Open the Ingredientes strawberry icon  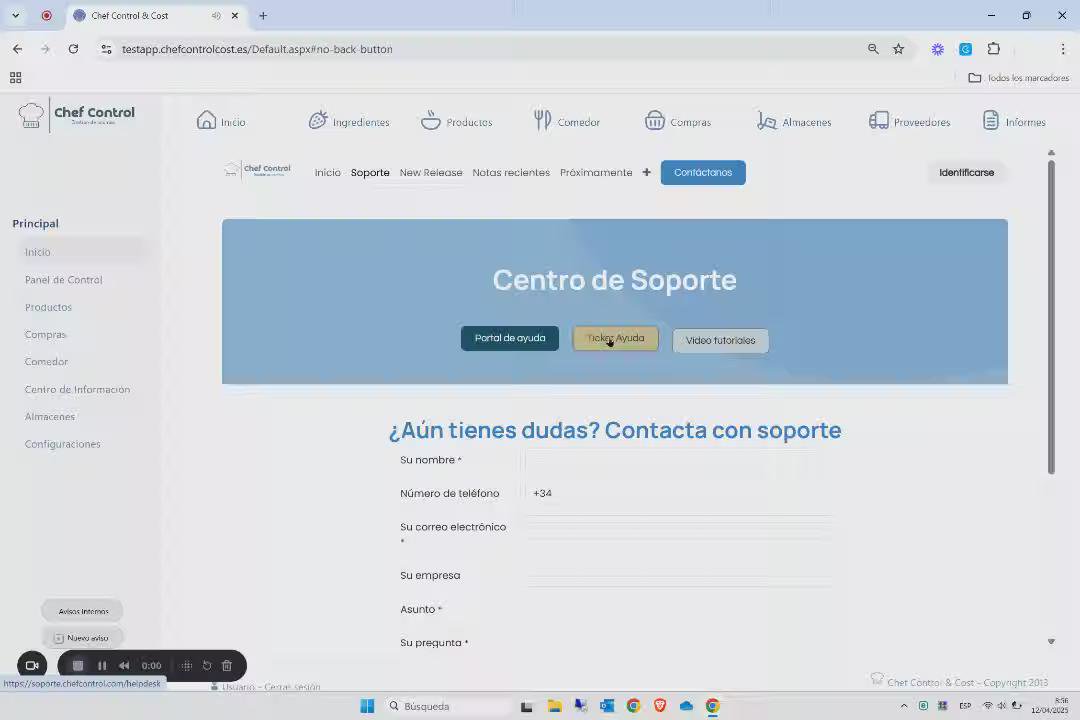318,121
